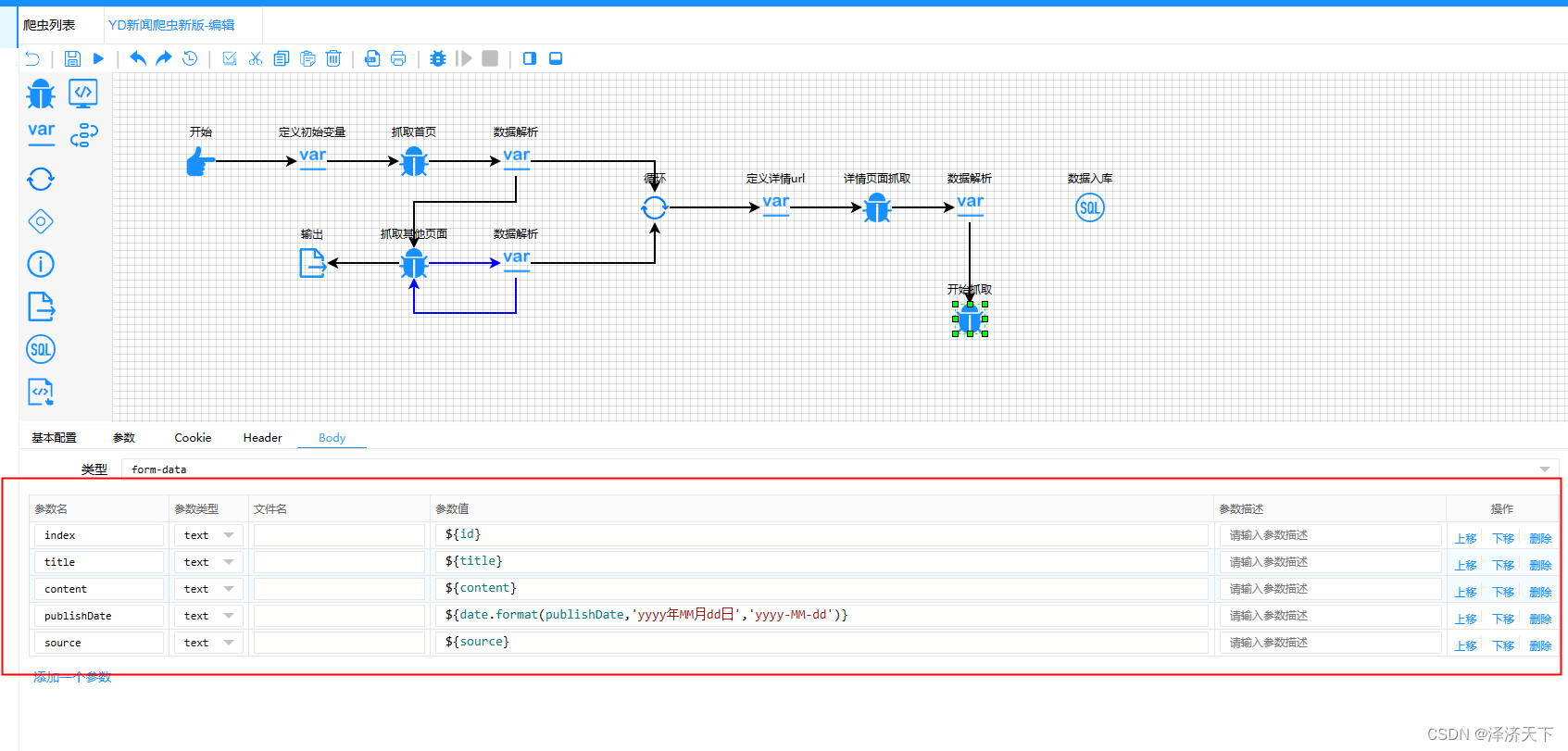Click the 定义详情url var node
Image resolution: width=1568 pixels, height=751 pixels.
pyautogui.click(x=776, y=204)
